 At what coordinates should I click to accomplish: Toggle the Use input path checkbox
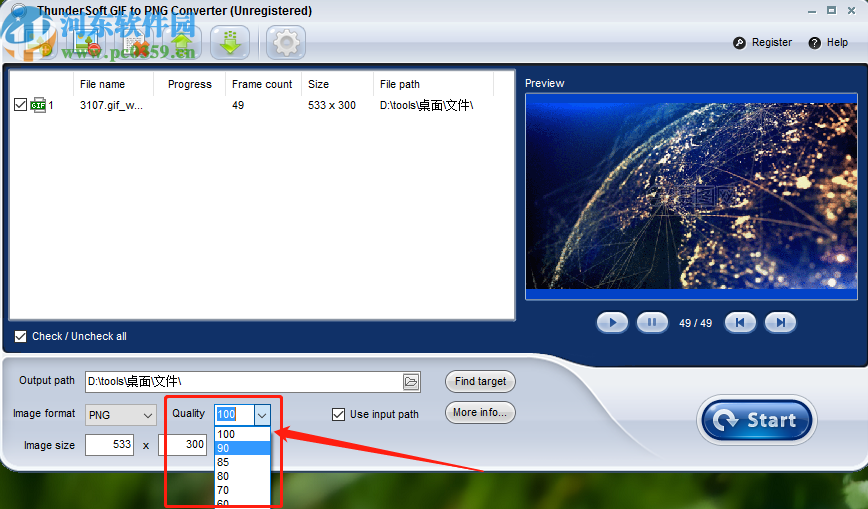pos(338,414)
